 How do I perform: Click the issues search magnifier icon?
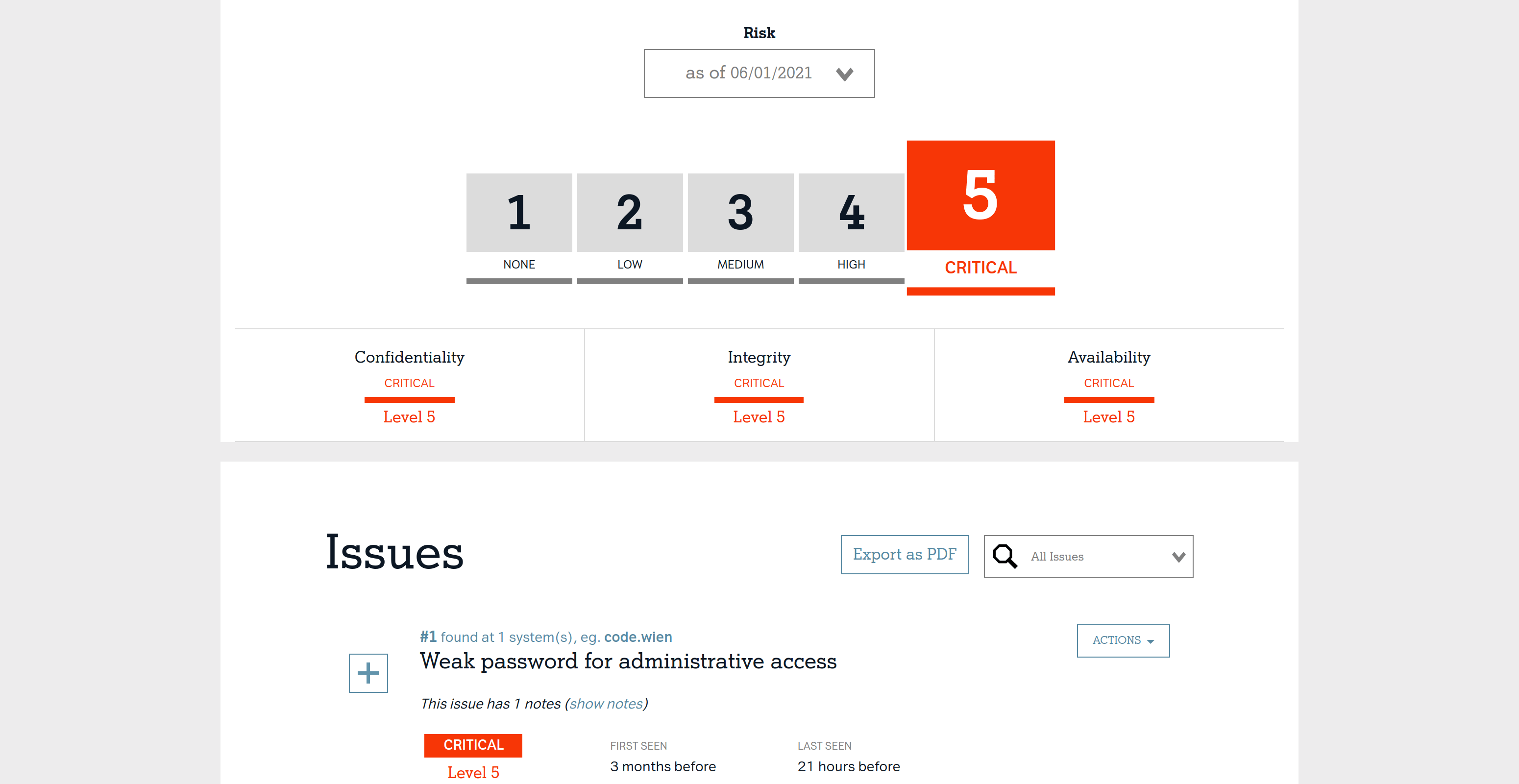1005,556
